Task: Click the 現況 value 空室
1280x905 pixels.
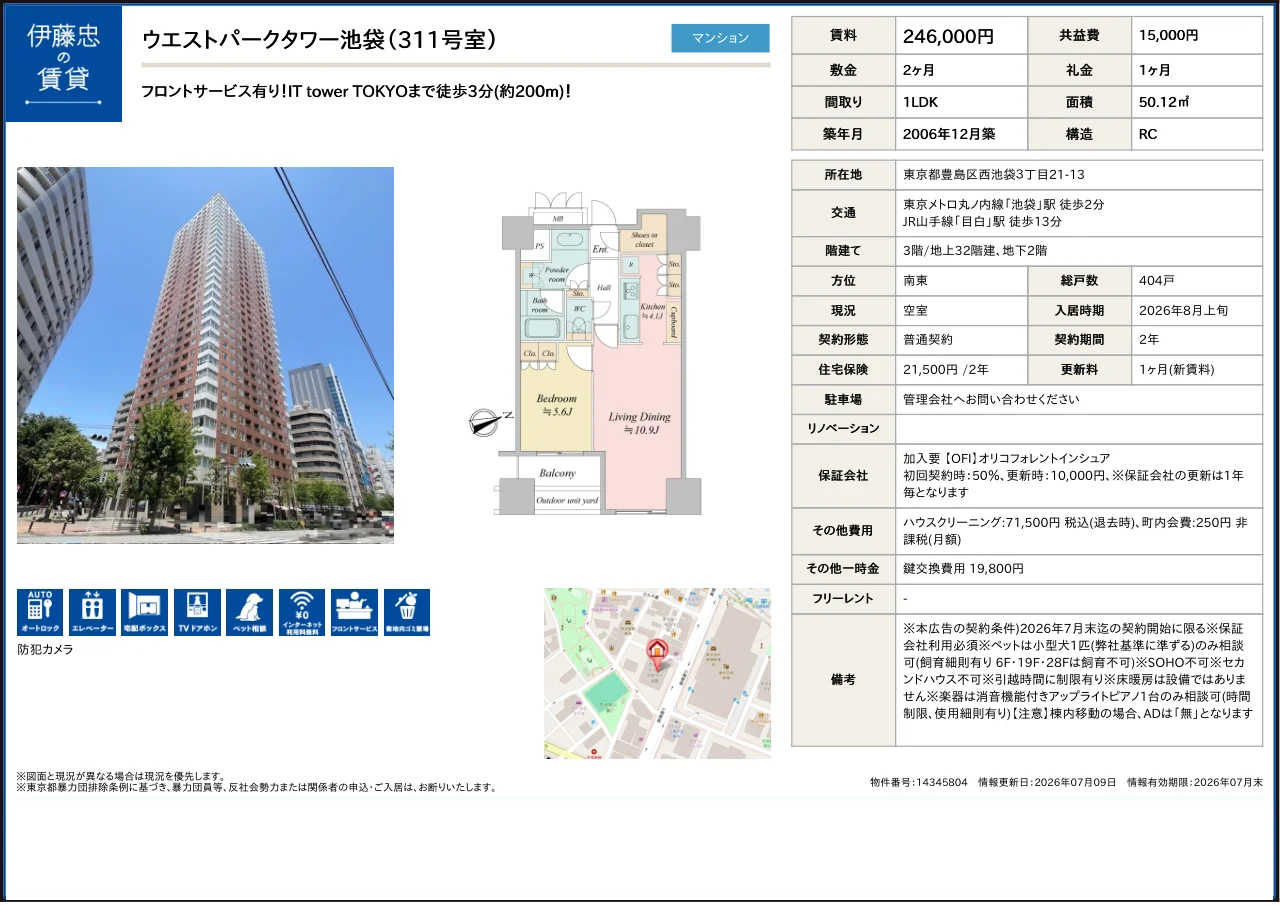Action: click(915, 310)
